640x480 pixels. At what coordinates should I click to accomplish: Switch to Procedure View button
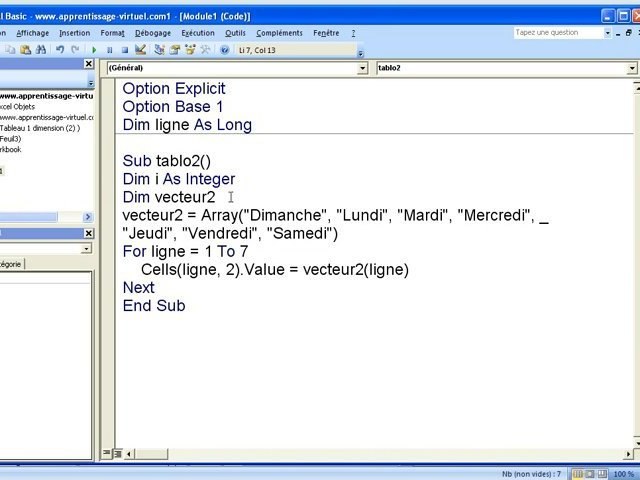tap(107, 453)
